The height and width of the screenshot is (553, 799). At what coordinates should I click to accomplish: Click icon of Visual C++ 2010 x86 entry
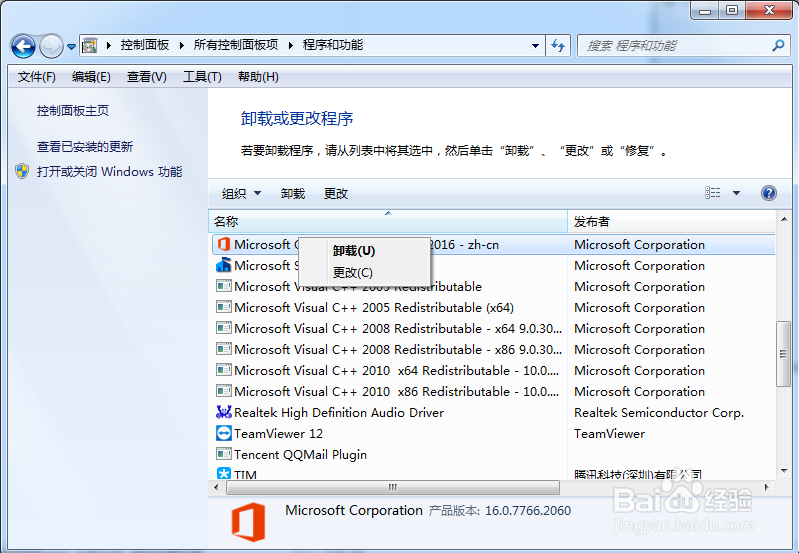[224, 391]
